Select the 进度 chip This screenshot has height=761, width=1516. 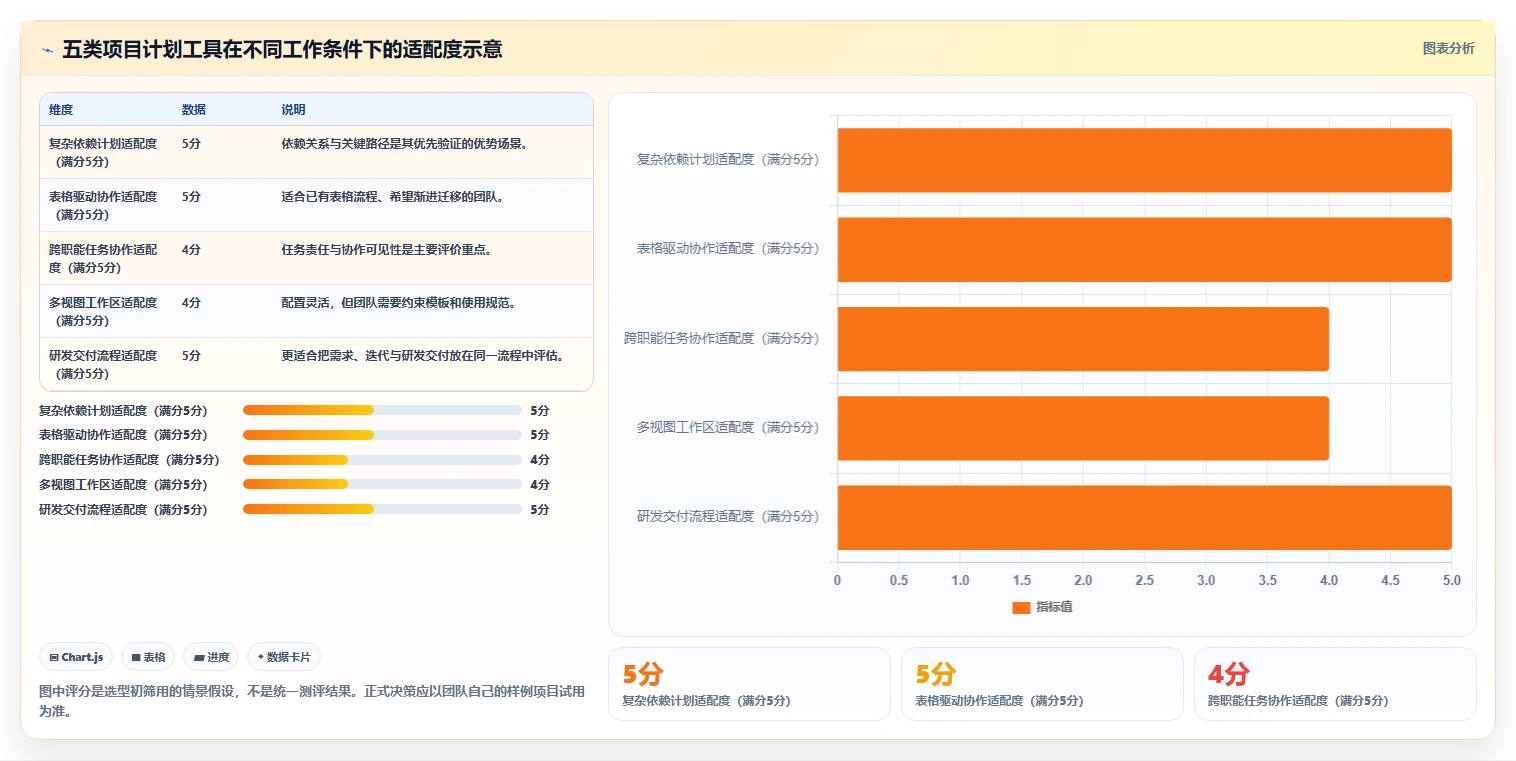coord(211,657)
